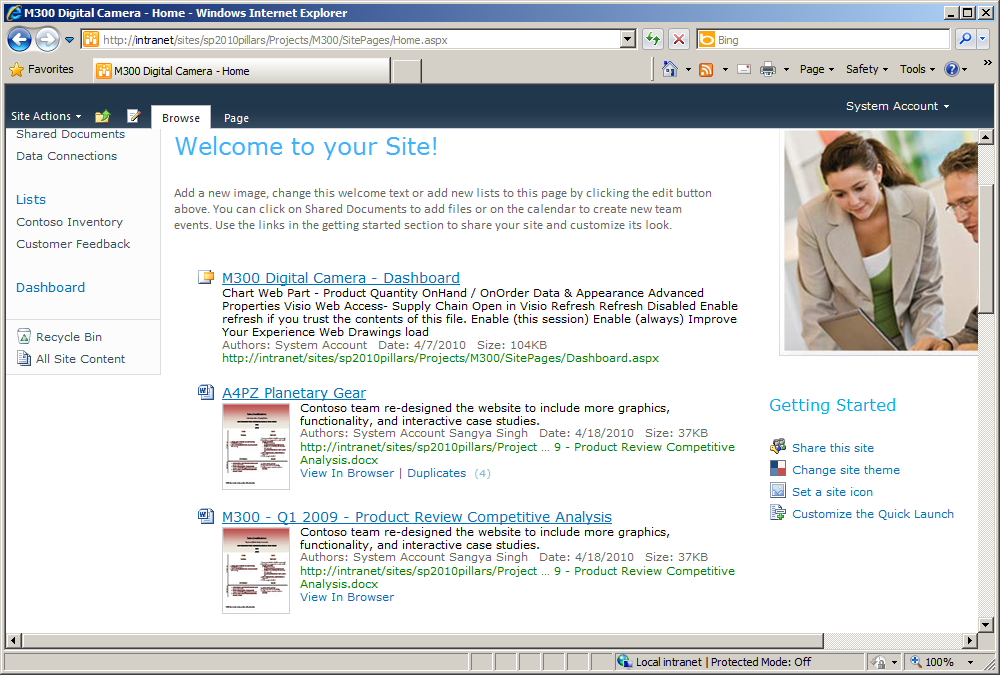
Task: Open the Safety menu
Action: (x=867, y=69)
